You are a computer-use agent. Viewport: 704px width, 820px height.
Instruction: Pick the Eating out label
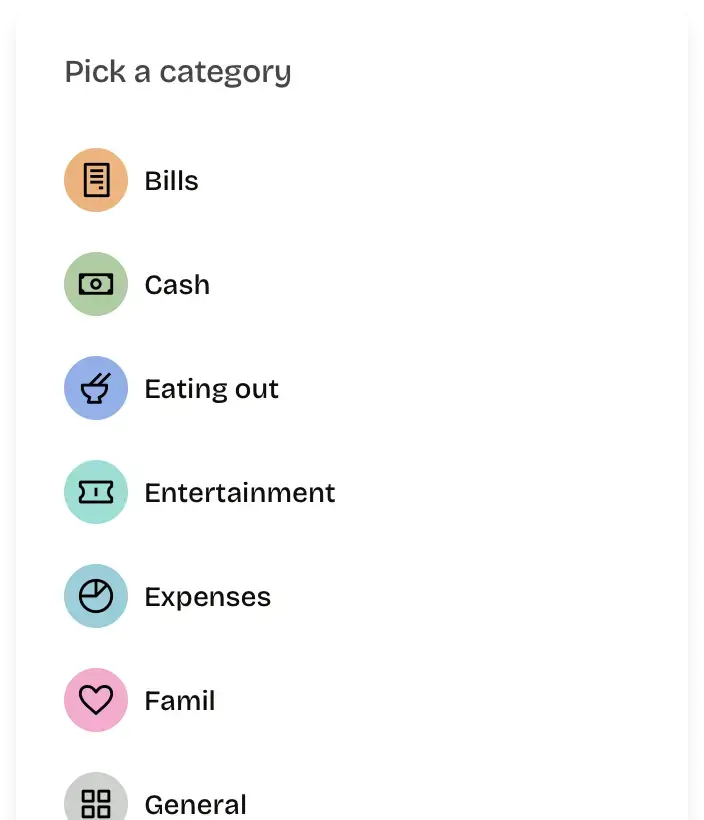[x=211, y=389]
